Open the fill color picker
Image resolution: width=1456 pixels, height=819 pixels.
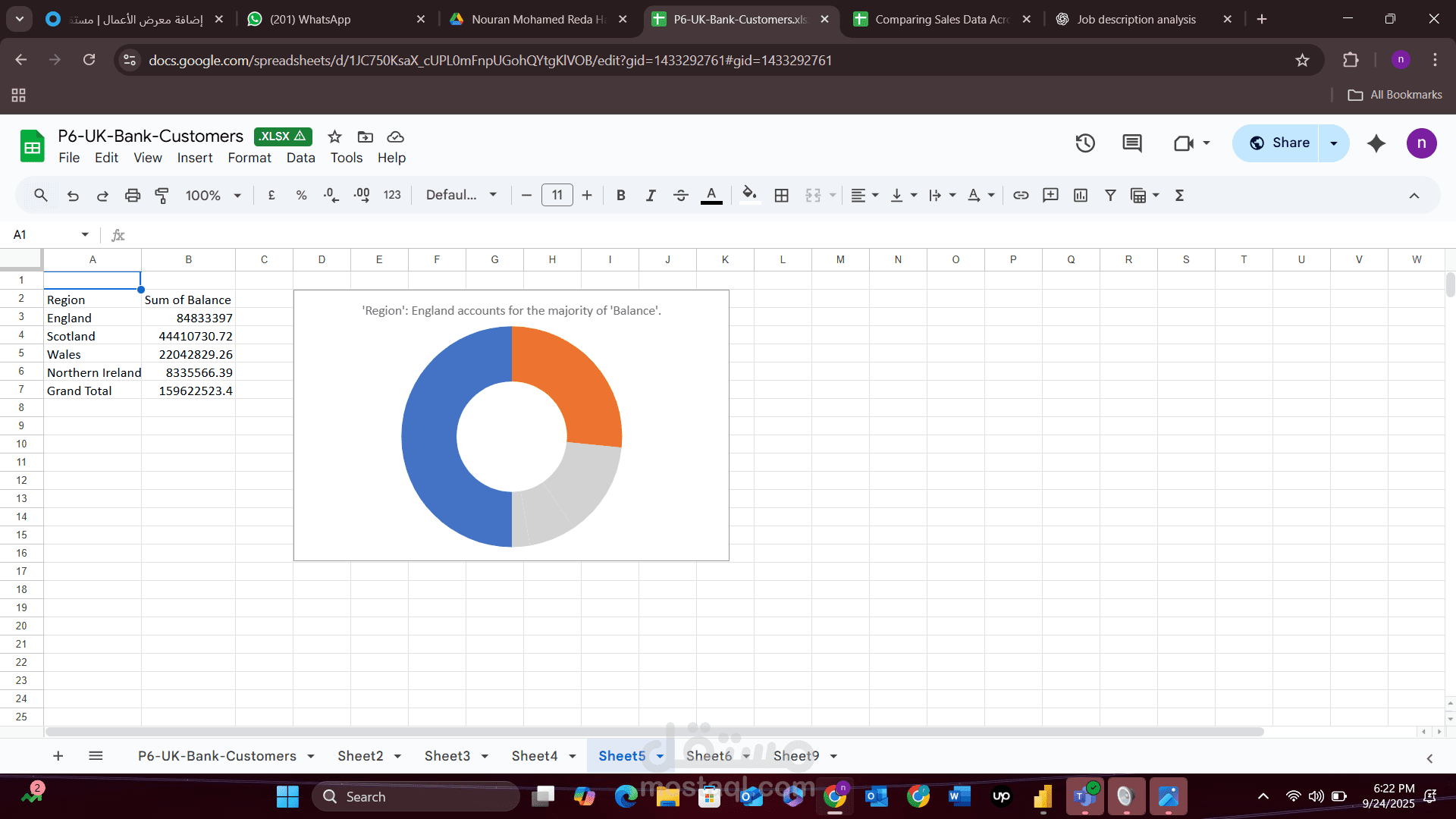749,196
